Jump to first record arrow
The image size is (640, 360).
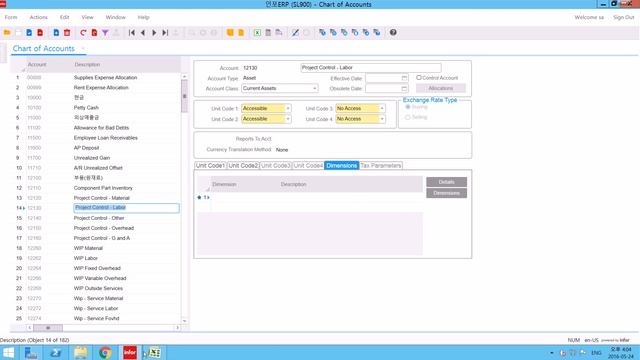click(132, 33)
